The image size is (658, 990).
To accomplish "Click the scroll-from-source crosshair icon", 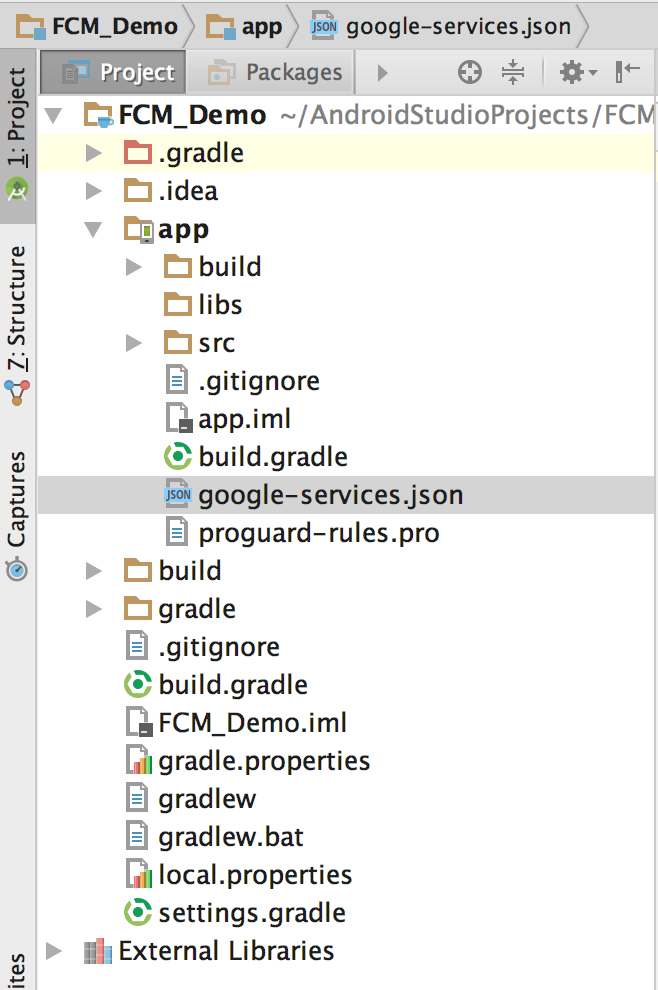I will 469,72.
